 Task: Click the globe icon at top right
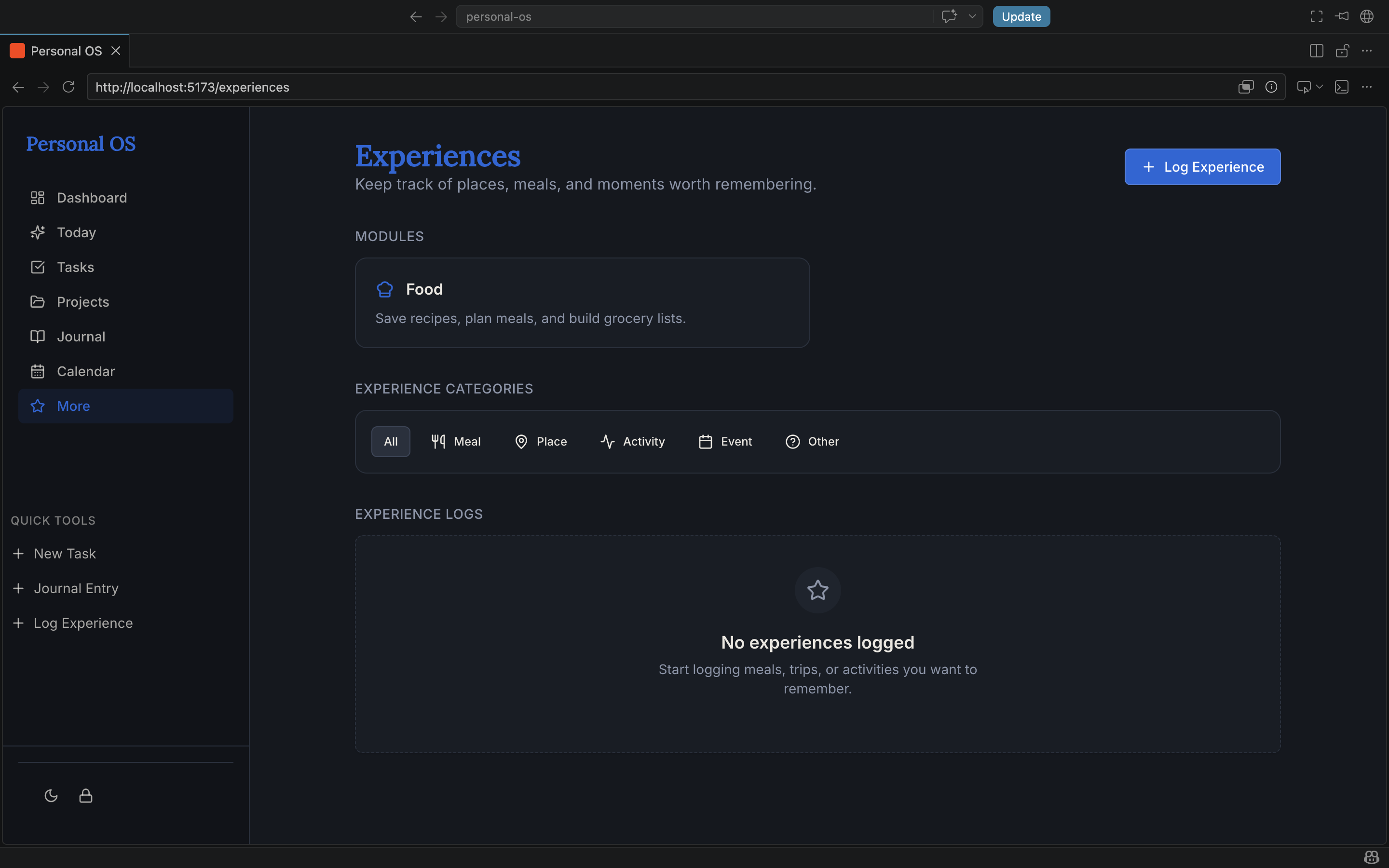[x=1367, y=16]
